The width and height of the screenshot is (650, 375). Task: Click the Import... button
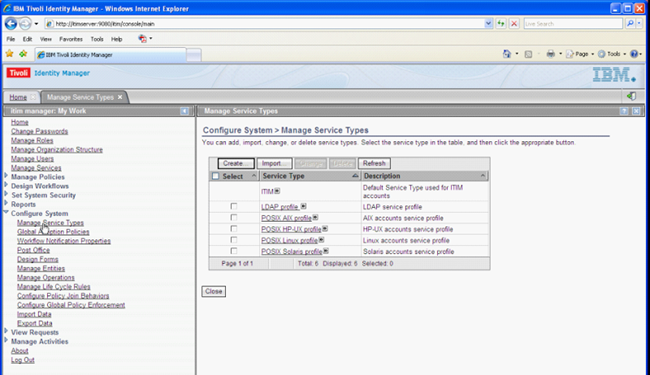point(274,163)
